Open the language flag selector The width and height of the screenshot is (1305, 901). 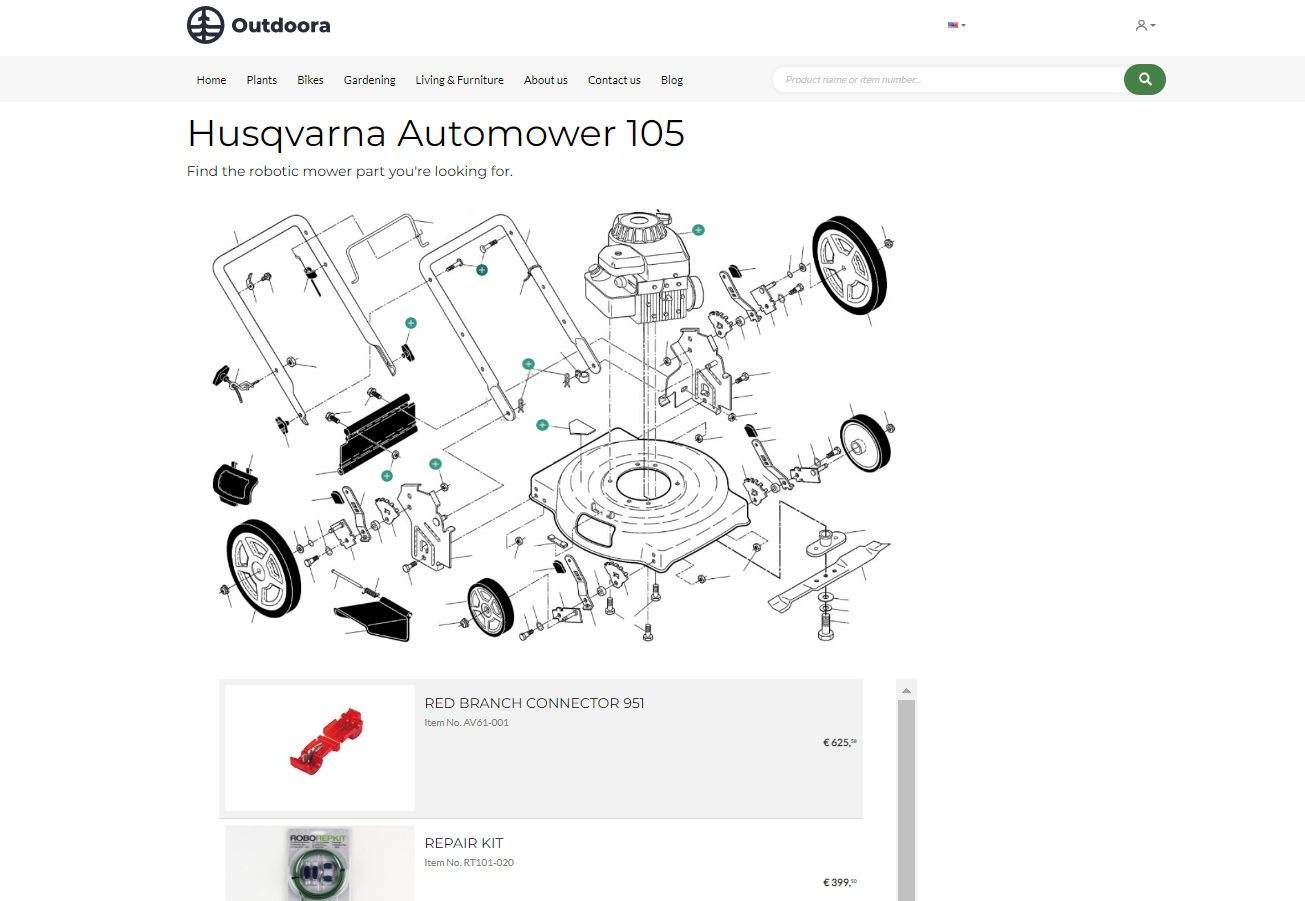(957, 25)
